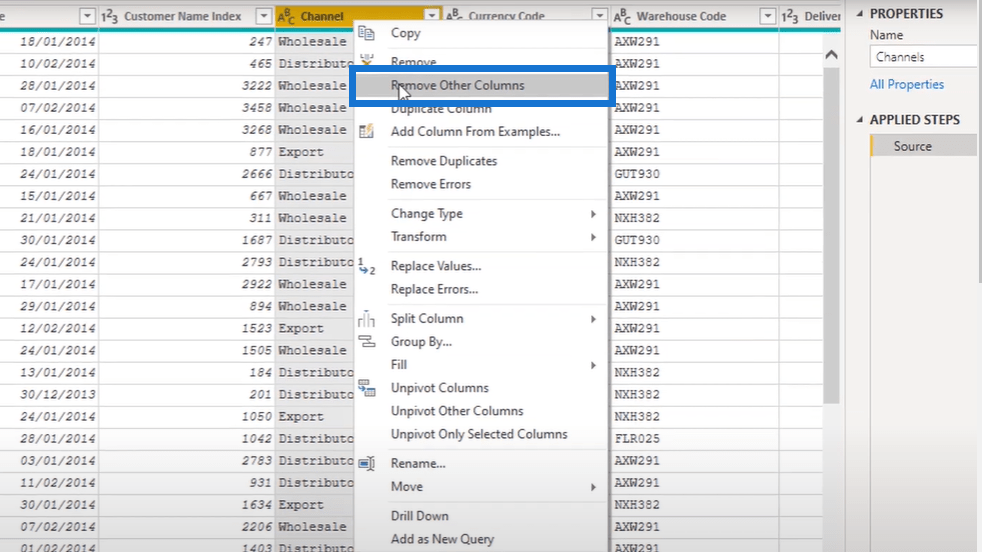Choose Unpivot Only Selected Columns

[x=481, y=434]
